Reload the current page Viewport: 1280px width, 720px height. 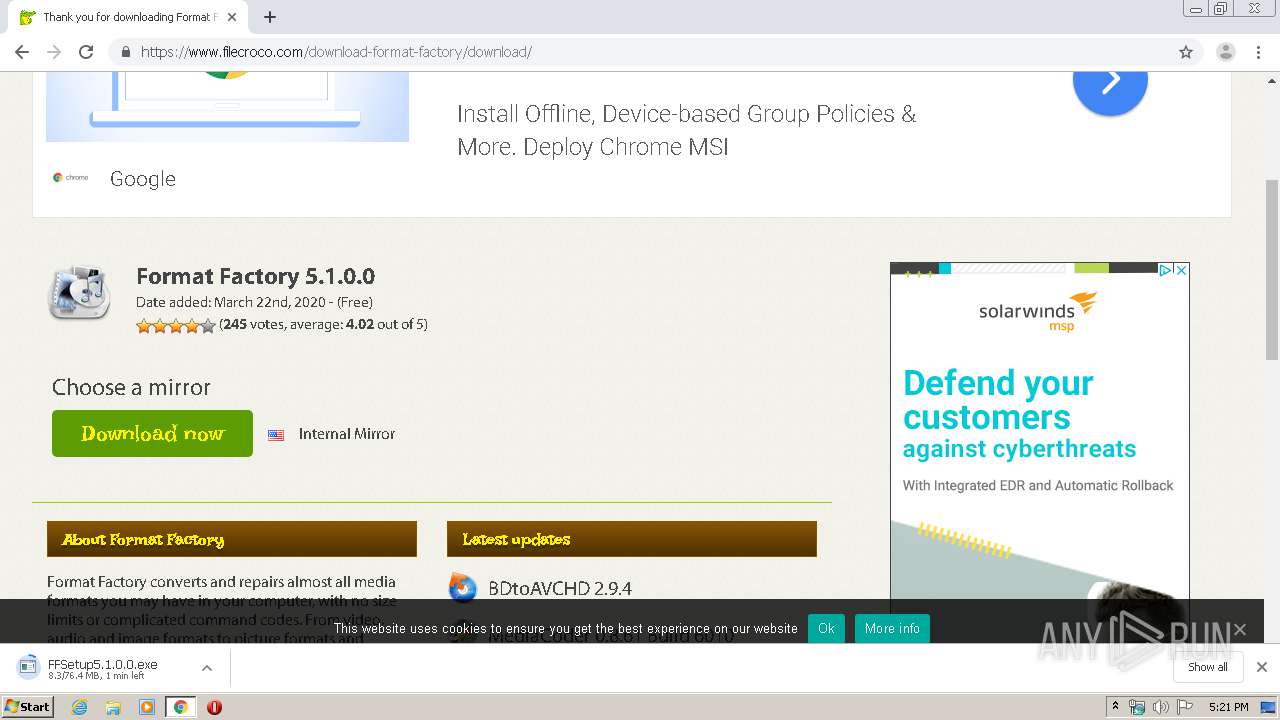coord(86,52)
